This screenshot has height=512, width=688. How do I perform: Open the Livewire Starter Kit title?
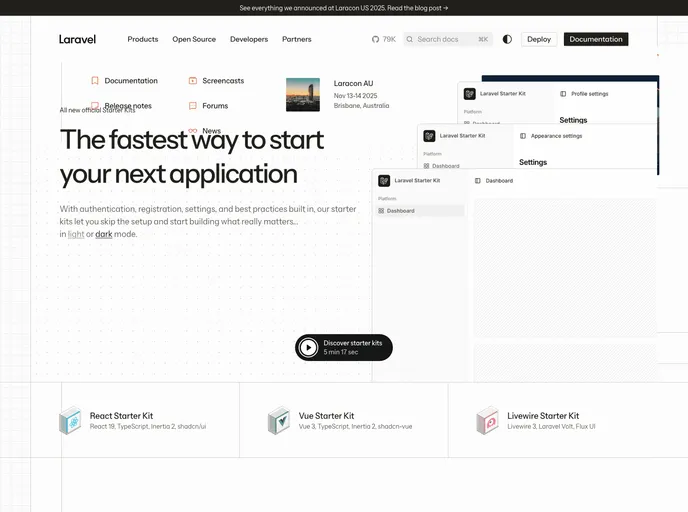coord(543,415)
